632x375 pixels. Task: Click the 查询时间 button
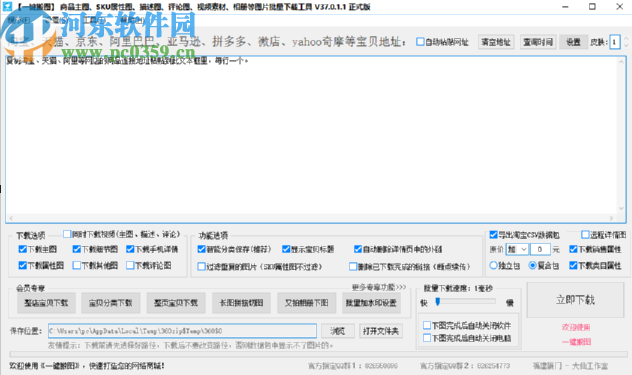(x=538, y=42)
